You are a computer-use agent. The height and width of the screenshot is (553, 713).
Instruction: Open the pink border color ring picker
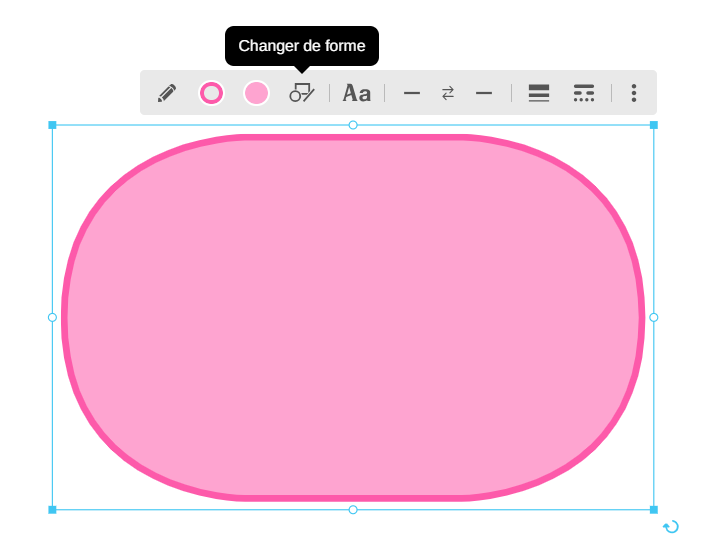coord(211,93)
